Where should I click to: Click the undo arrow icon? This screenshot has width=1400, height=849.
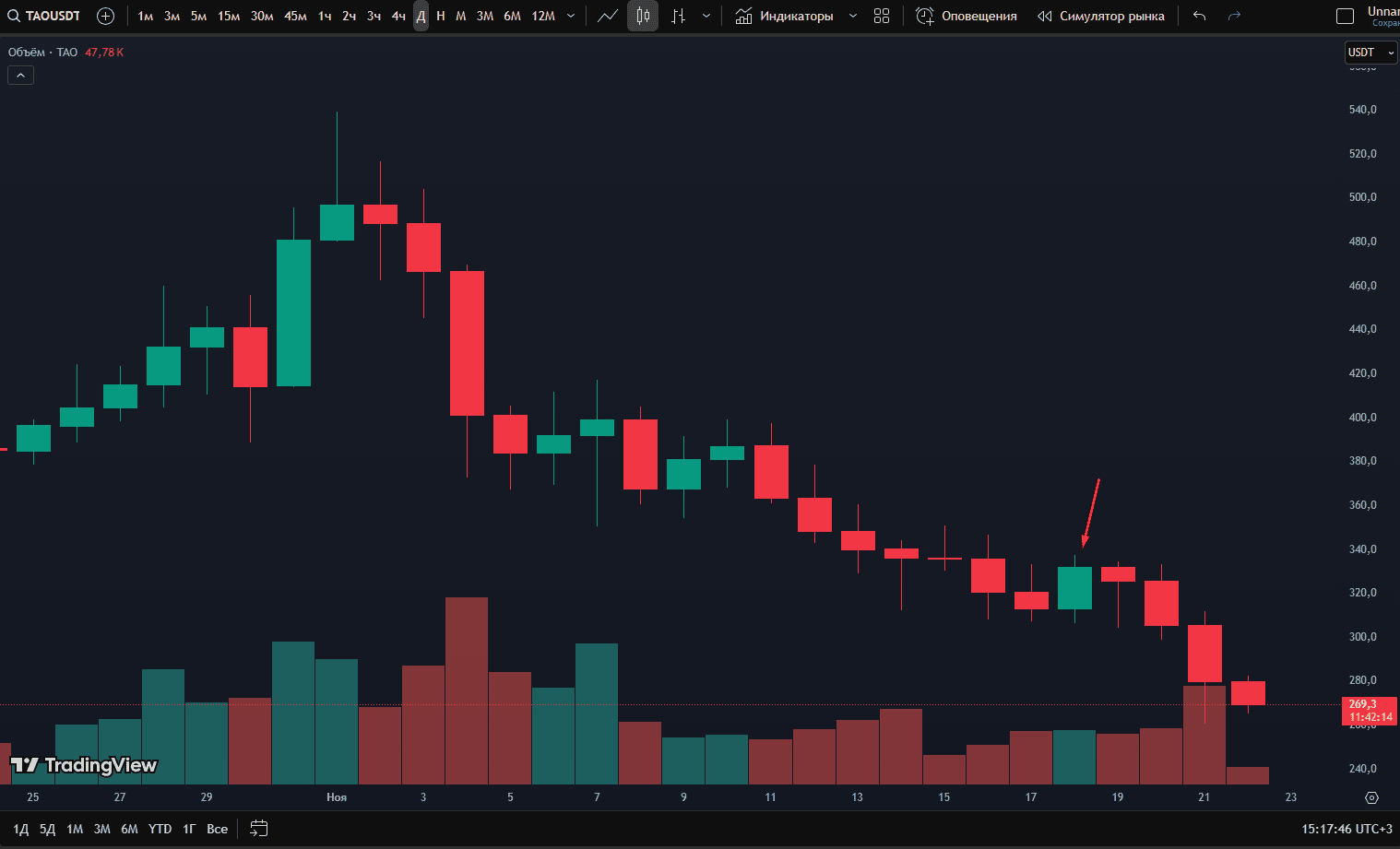click(x=1199, y=16)
